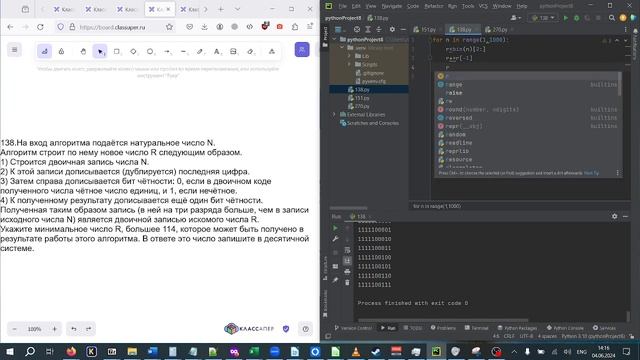Toggle soft-wrap in the Run console
Image resolution: width=640 pixels, height=360 pixels.
[347, 250]
